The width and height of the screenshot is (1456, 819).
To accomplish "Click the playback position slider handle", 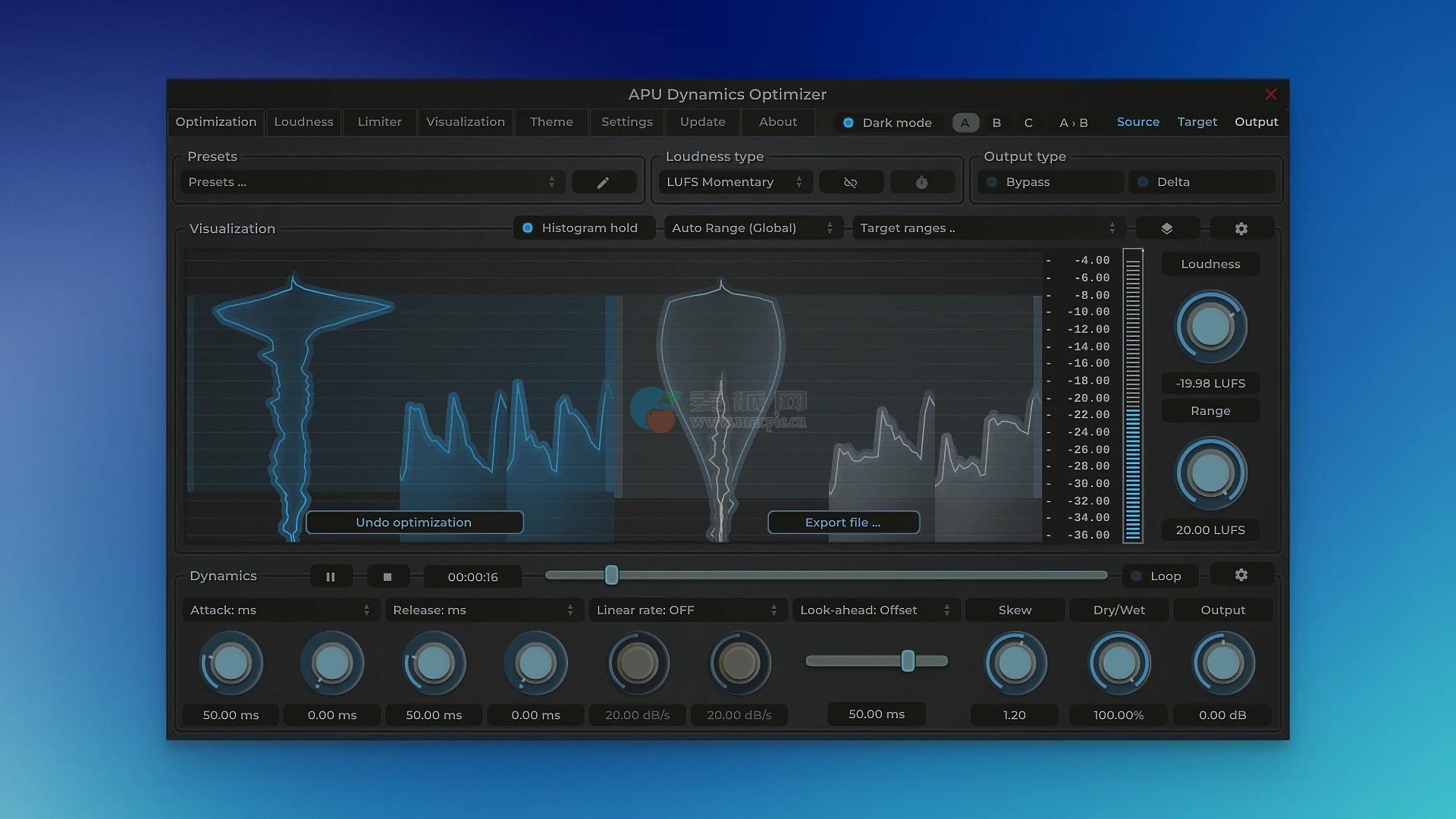I will pos(611,576).
